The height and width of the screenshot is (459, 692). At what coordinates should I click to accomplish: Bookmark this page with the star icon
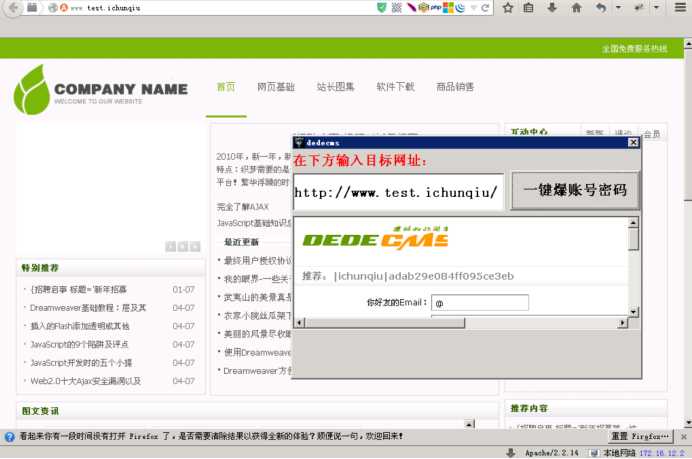click(508, 8)
